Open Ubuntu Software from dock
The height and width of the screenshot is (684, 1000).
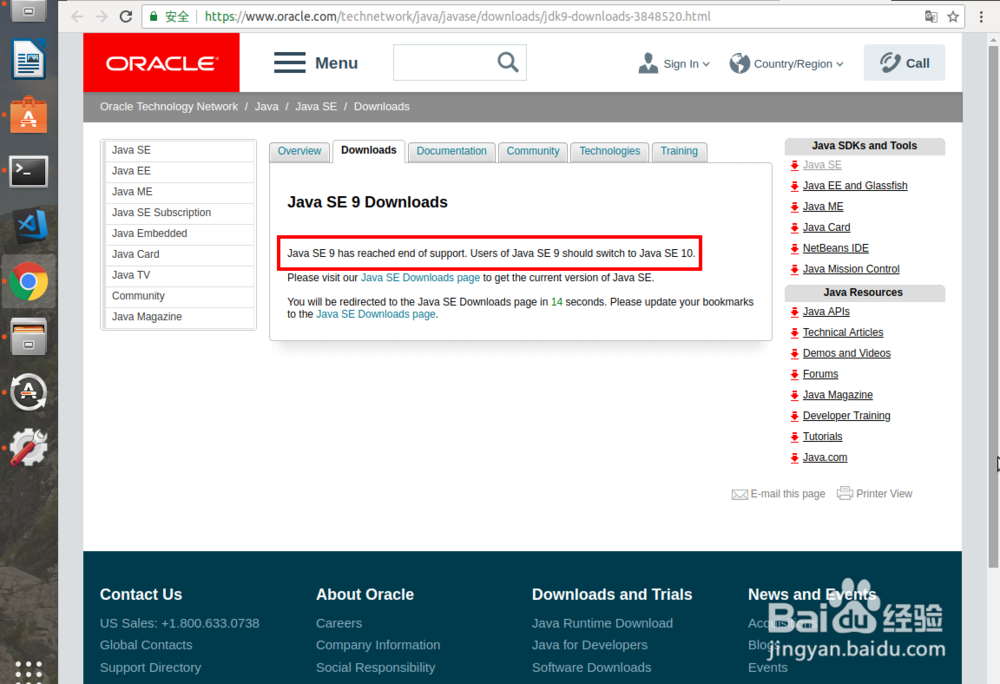[29, 115]
